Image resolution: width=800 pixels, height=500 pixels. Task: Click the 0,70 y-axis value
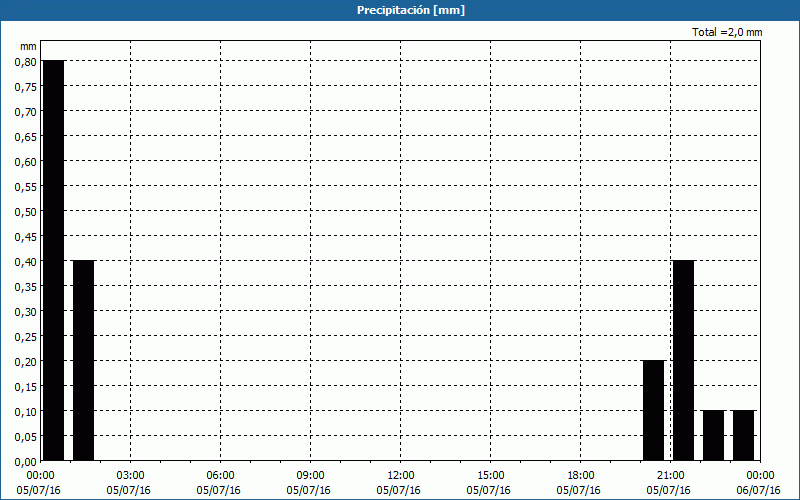[x=26, y=112]
